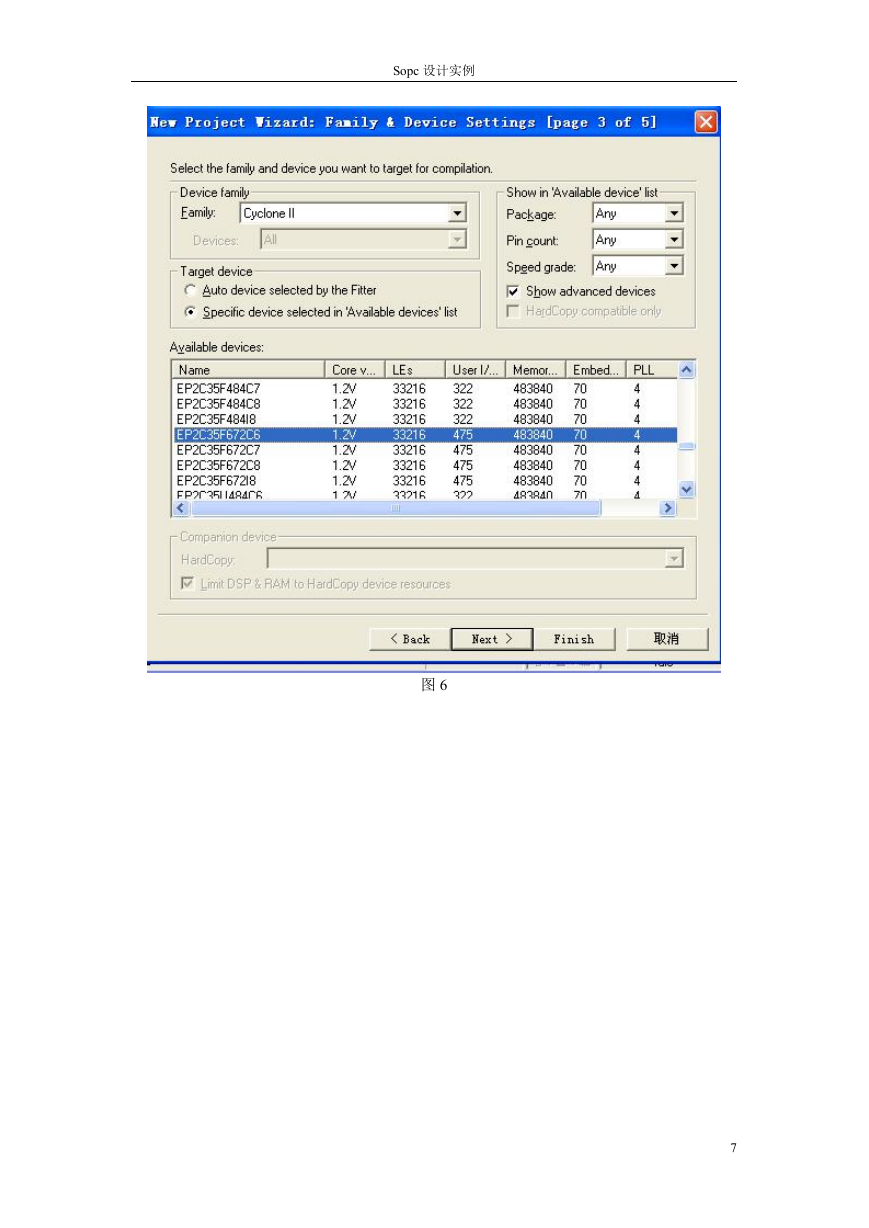Select device EP2C35F672C6

click(x=424, y=435)
